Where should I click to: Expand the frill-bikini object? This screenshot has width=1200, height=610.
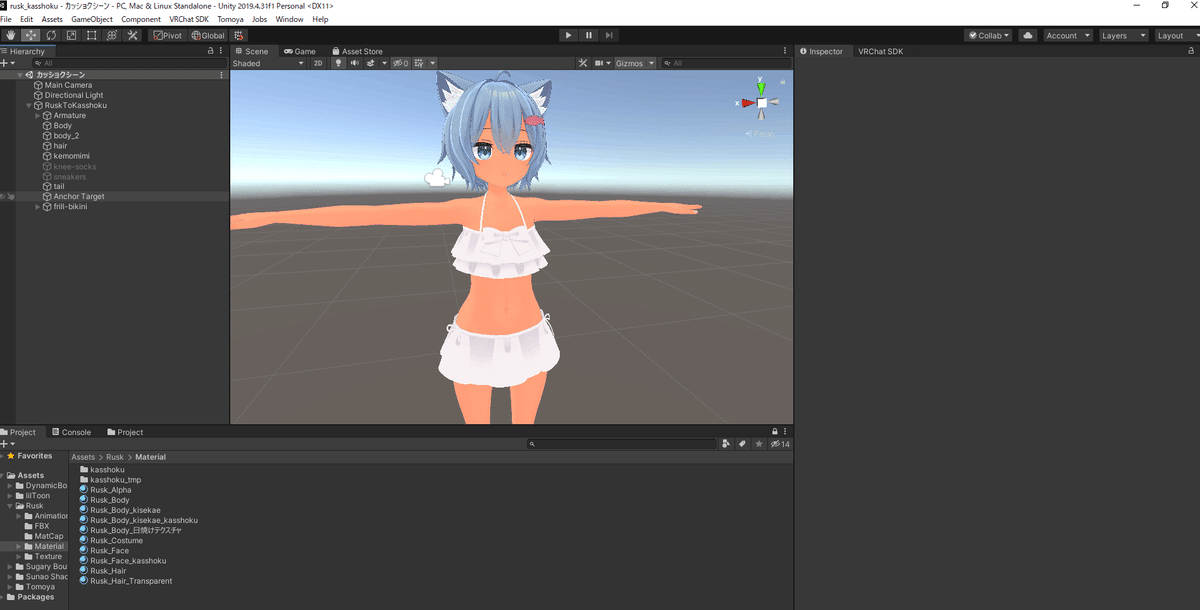point(38,207)
